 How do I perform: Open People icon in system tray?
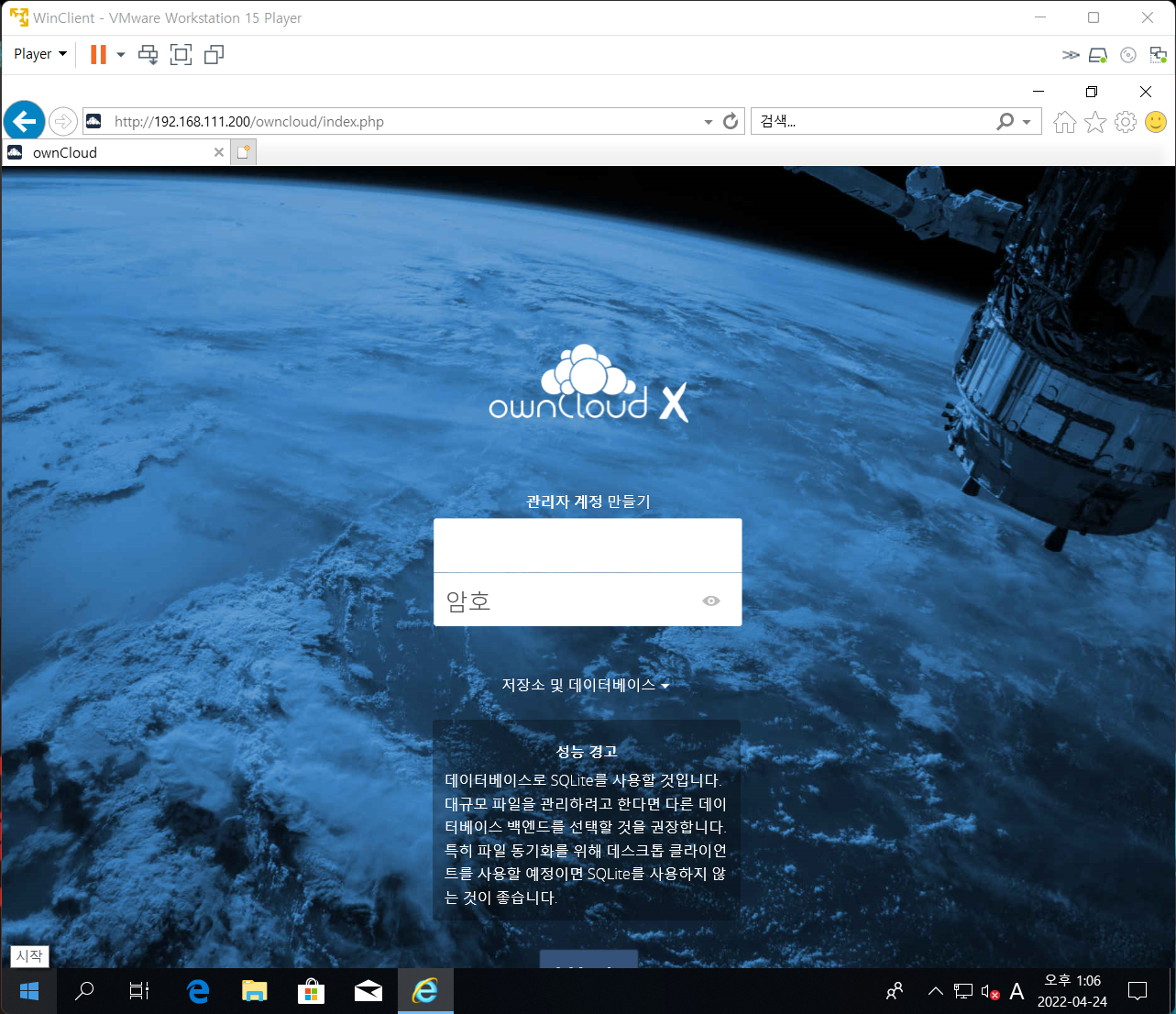(895, 991)
